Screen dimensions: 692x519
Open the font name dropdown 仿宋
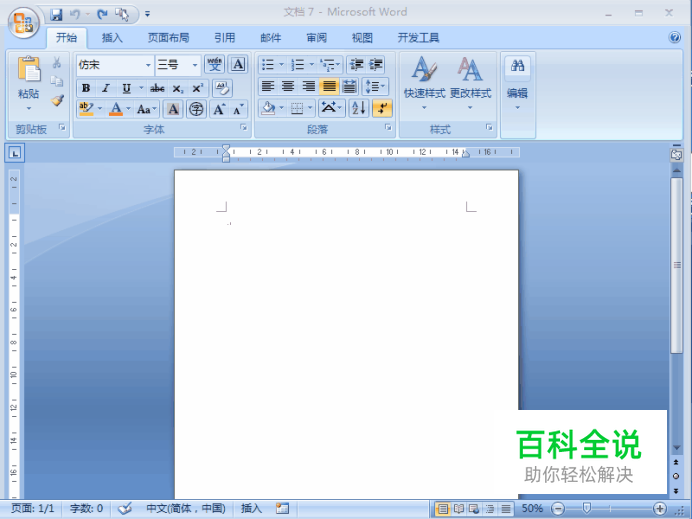point(148,65)
